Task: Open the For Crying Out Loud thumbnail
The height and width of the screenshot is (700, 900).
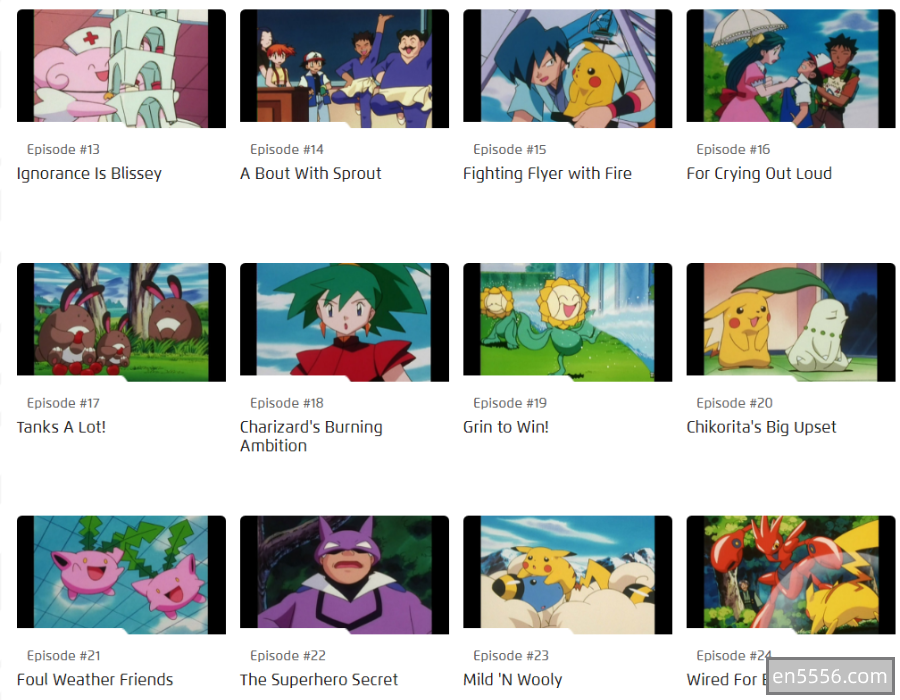Action: click(x=791, y=68)
